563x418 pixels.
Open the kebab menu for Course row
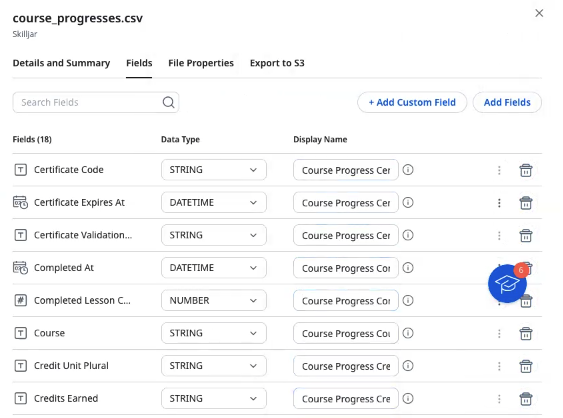point(499,334)
